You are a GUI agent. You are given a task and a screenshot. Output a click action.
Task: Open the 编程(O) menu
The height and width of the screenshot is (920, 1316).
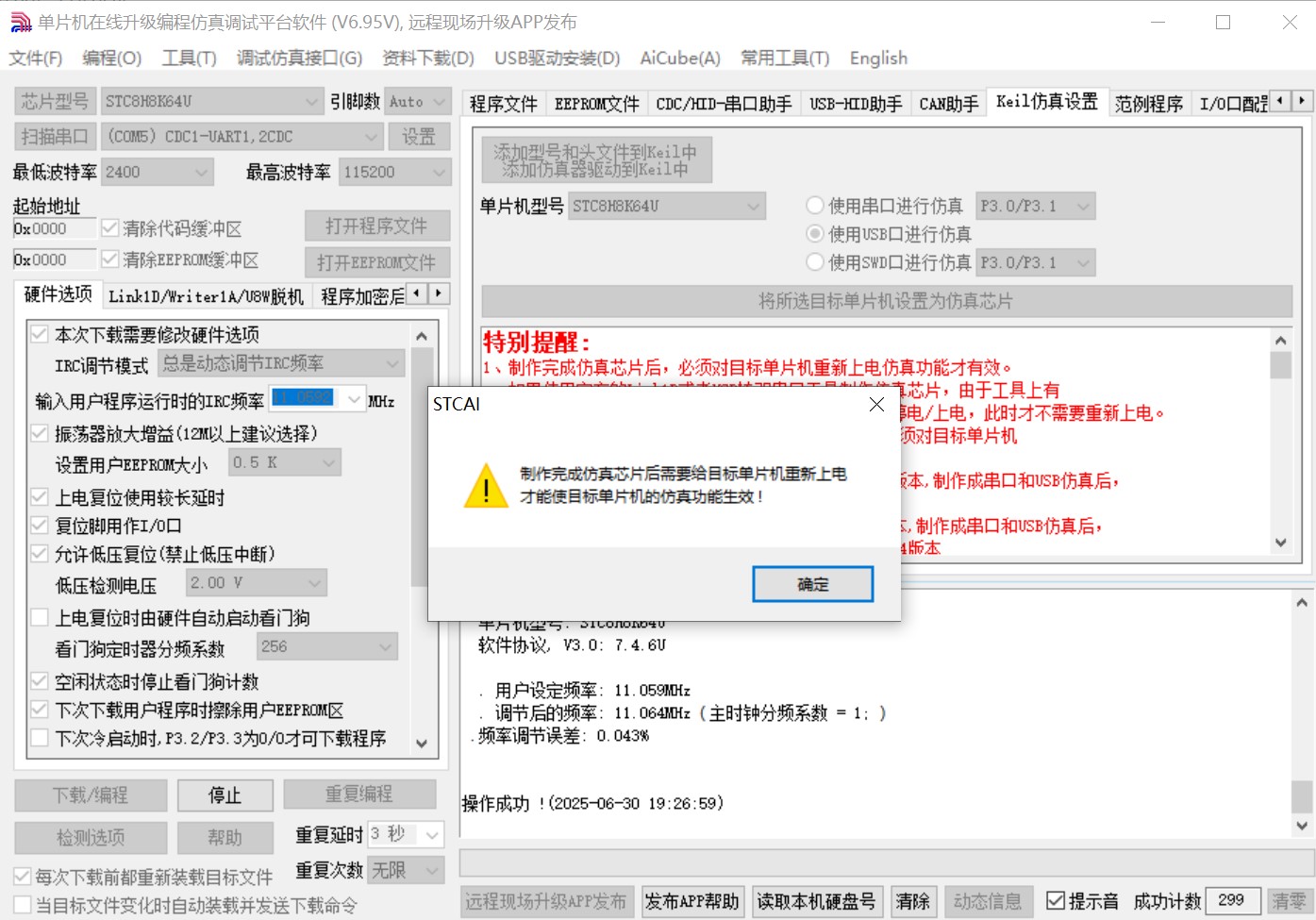[x=112, y=59]
